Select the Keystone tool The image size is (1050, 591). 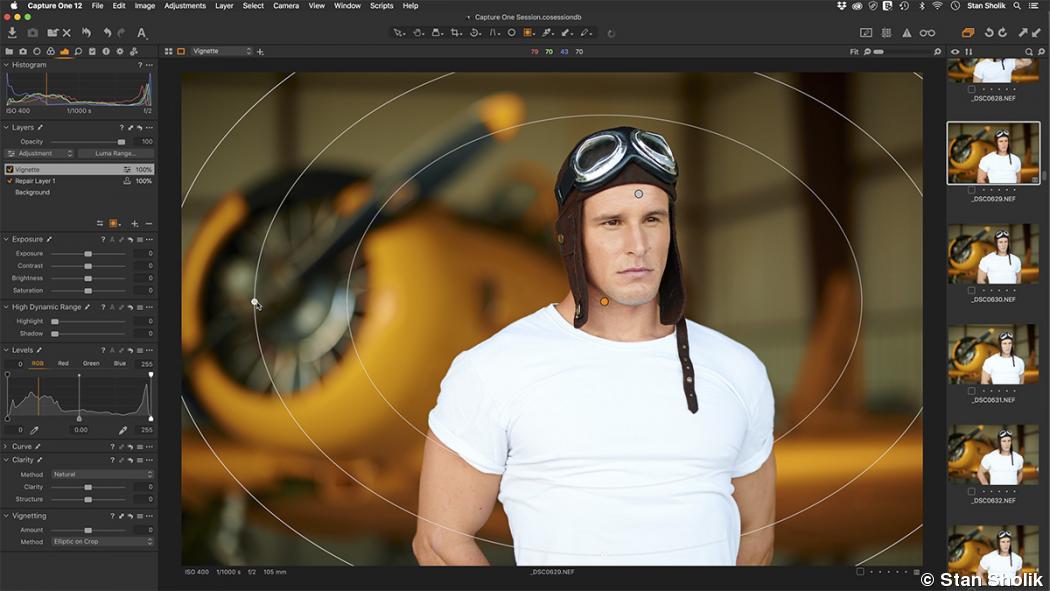494,32
